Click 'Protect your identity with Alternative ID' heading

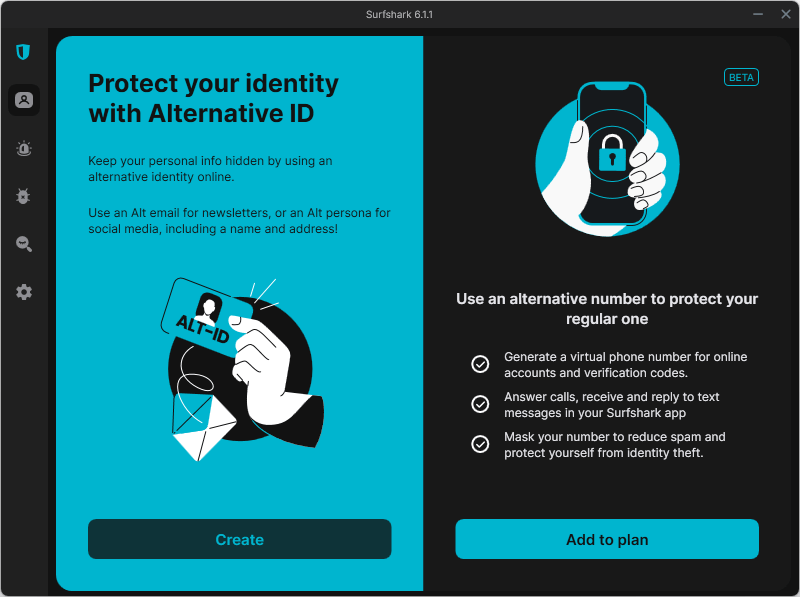(213, 98)
